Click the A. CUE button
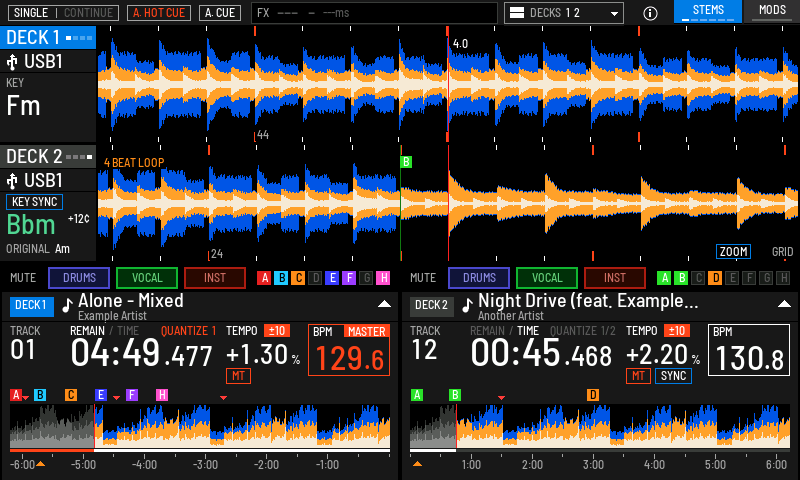This screenshot has width=800, height=480. (220, 13)
